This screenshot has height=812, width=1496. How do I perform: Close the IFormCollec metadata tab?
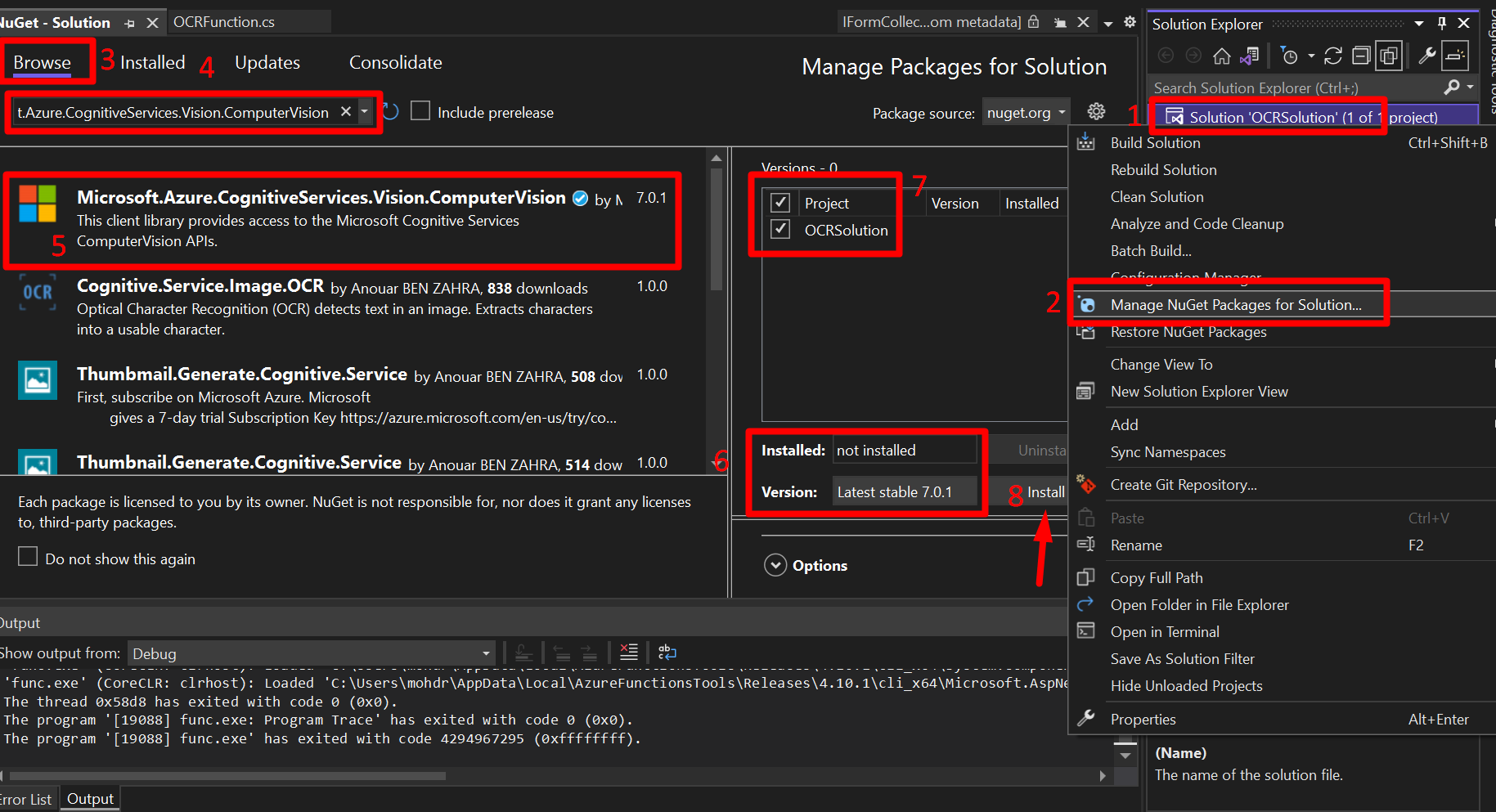[x=1083, y=22]
